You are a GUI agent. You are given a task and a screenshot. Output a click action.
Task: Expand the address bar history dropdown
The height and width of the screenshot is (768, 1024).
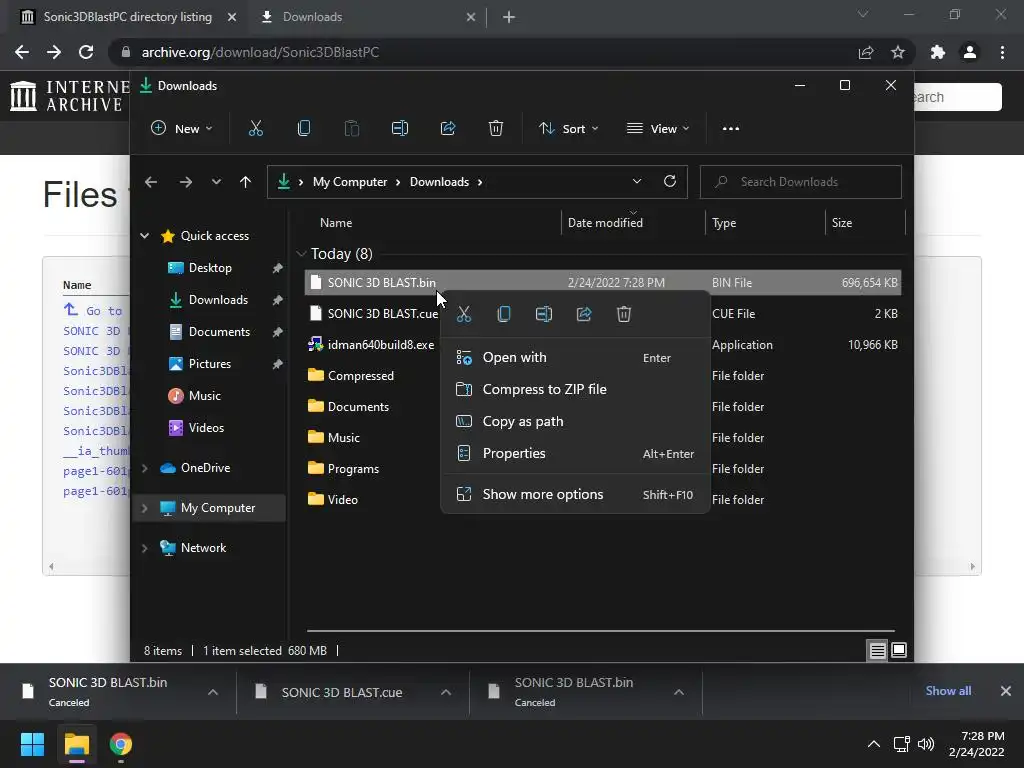[637, 182]
